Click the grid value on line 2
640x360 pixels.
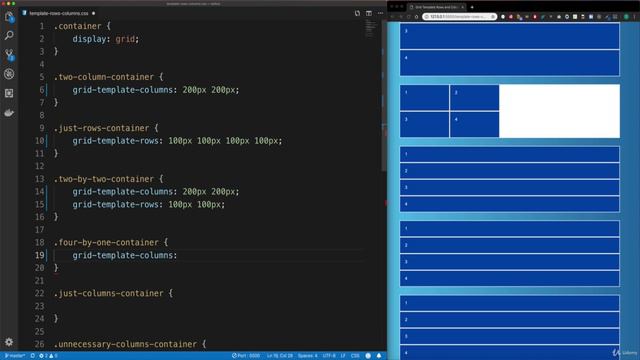coord(125,39)
